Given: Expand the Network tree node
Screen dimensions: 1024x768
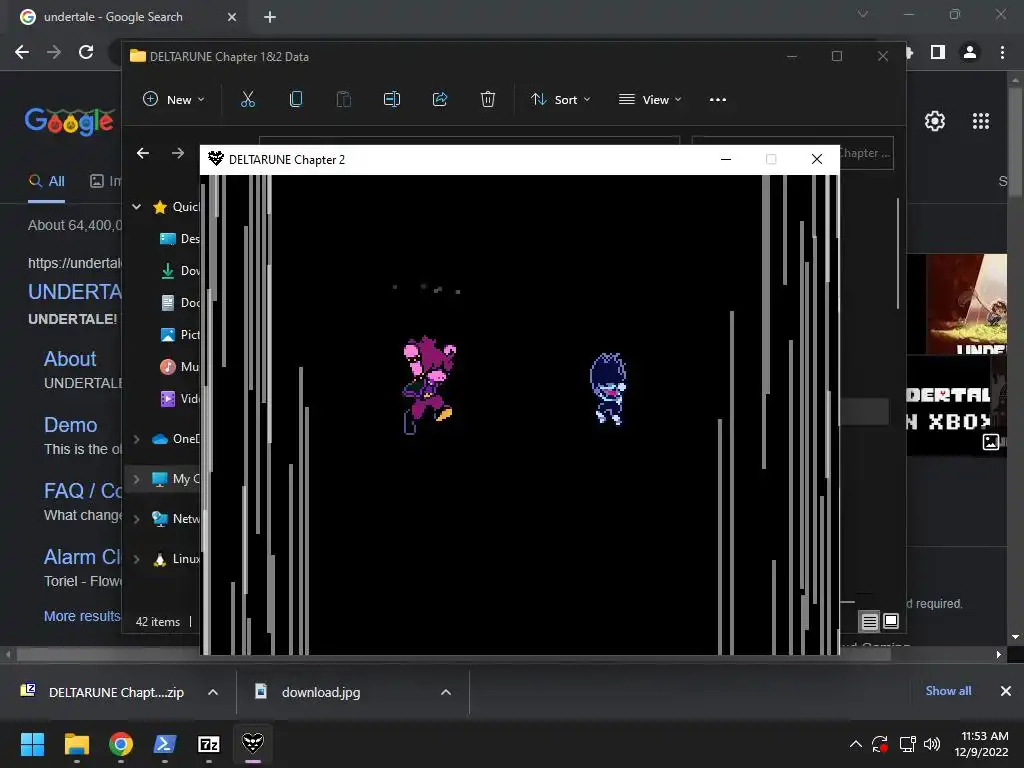Looking at the screenshot, I should [x=136, y=519].
